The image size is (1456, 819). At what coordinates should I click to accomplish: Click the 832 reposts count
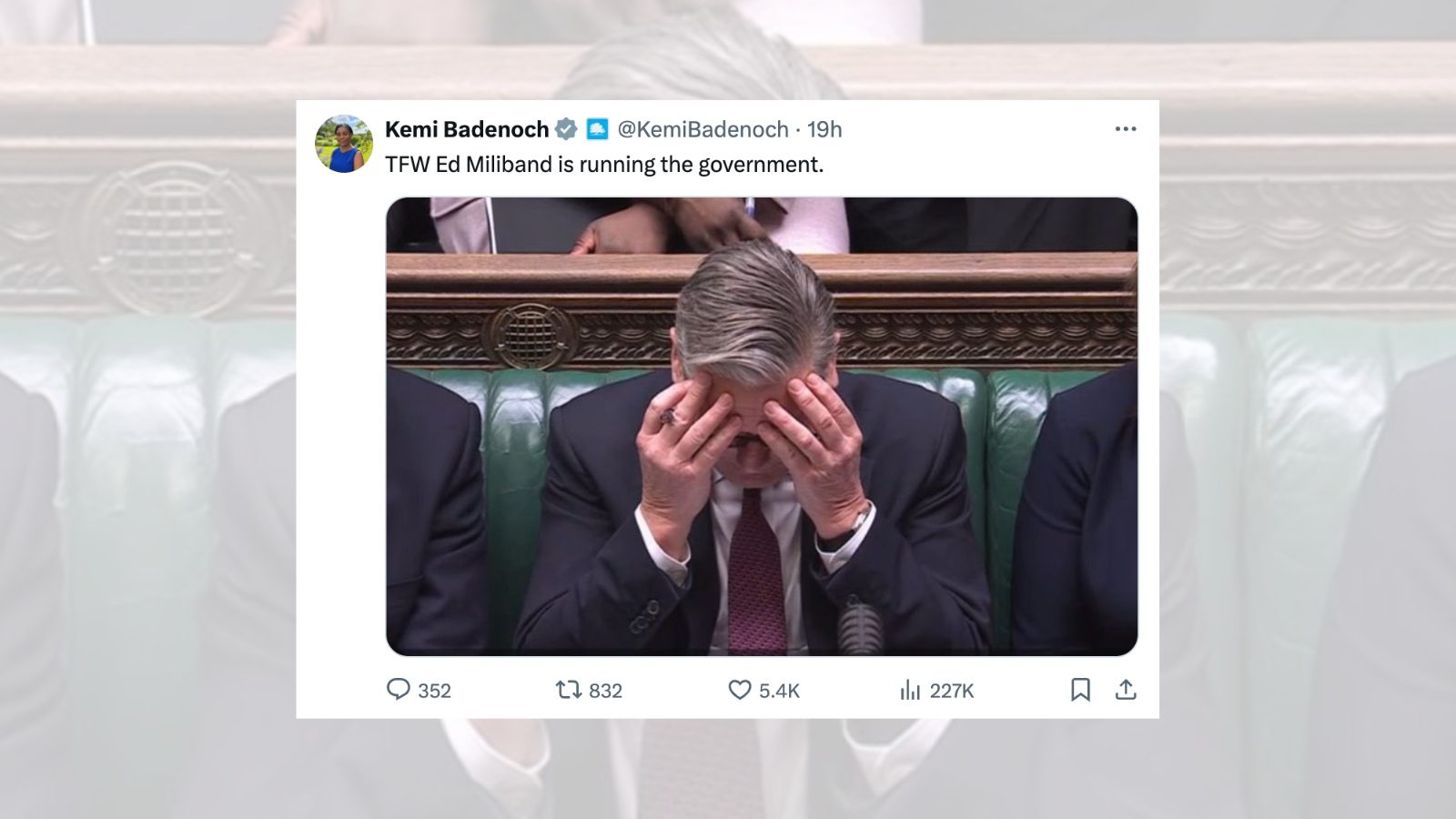605,691
